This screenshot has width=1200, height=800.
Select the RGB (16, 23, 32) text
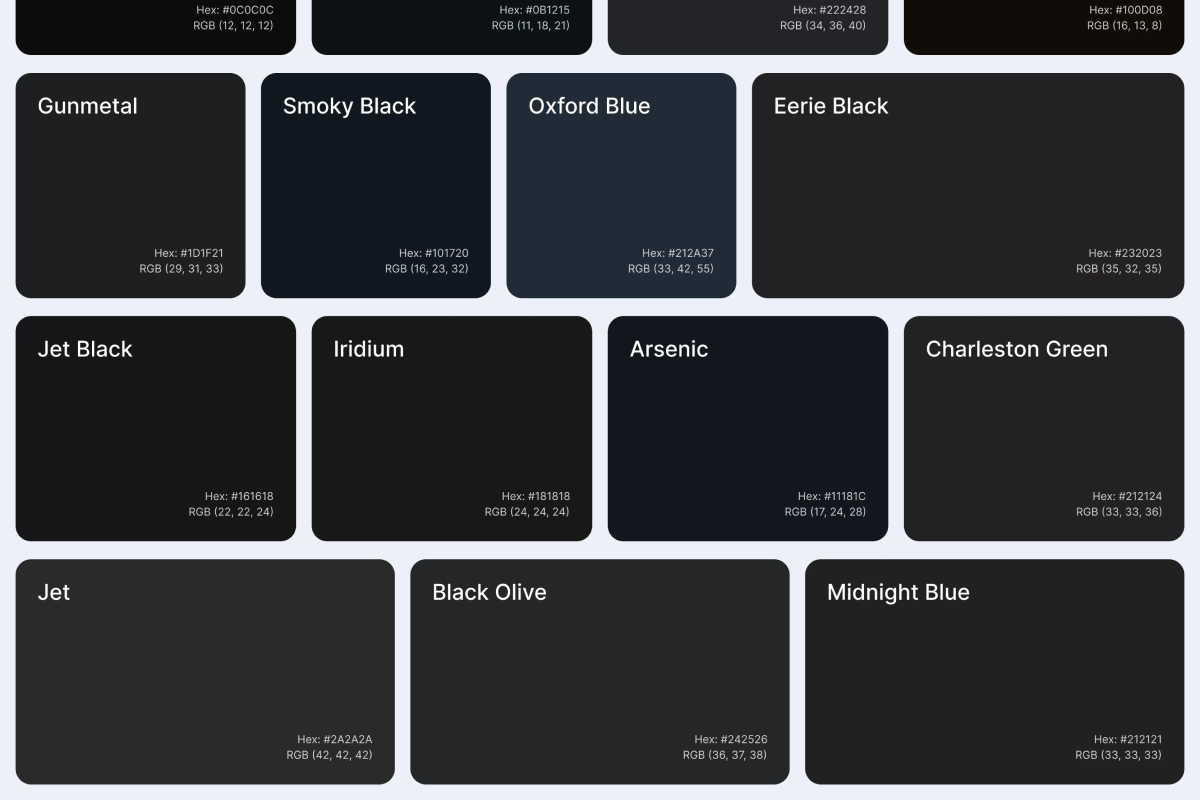click(426, 269)
